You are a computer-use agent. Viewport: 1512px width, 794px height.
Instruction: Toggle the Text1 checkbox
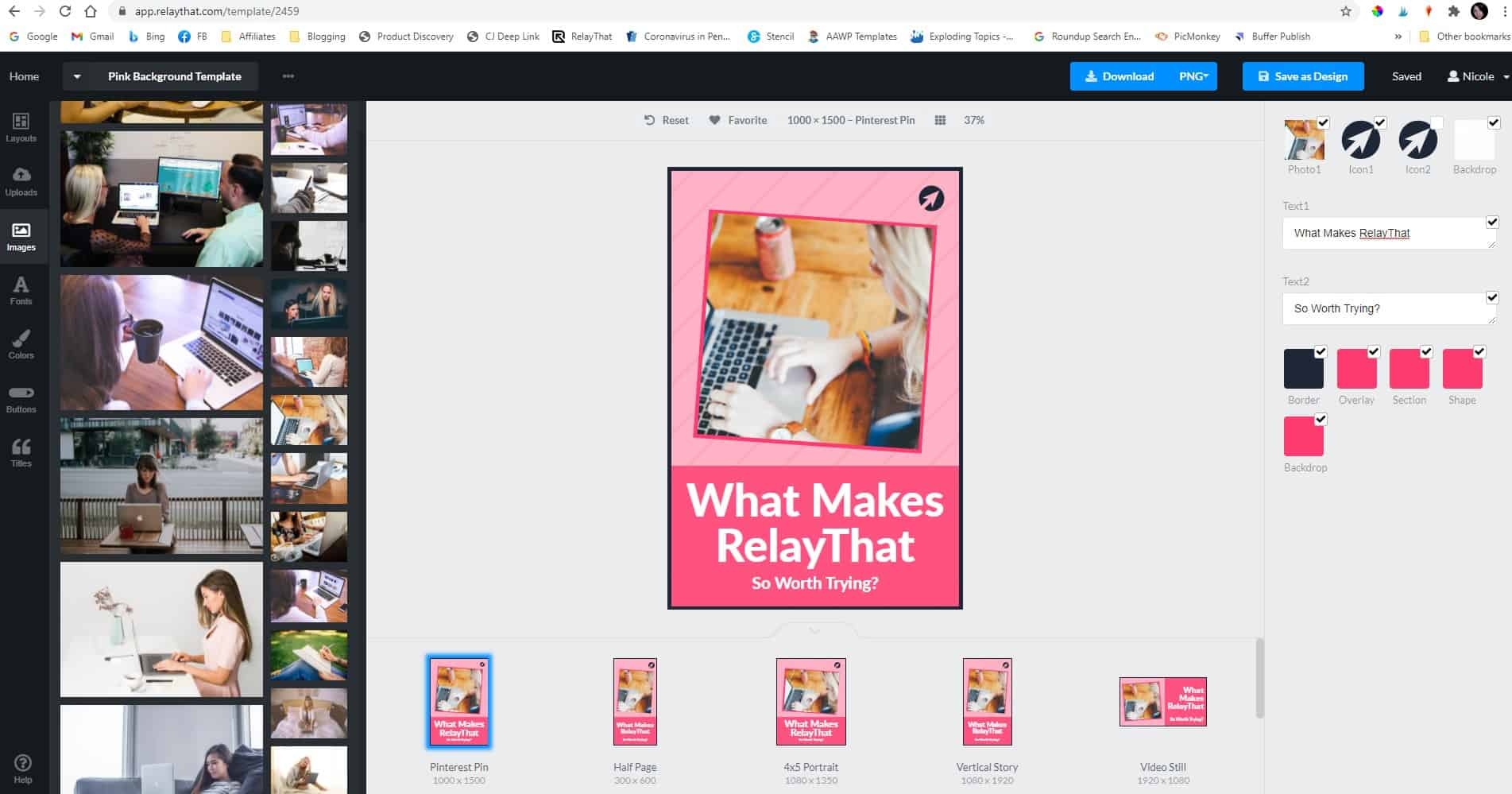[x=1492, y=222]
